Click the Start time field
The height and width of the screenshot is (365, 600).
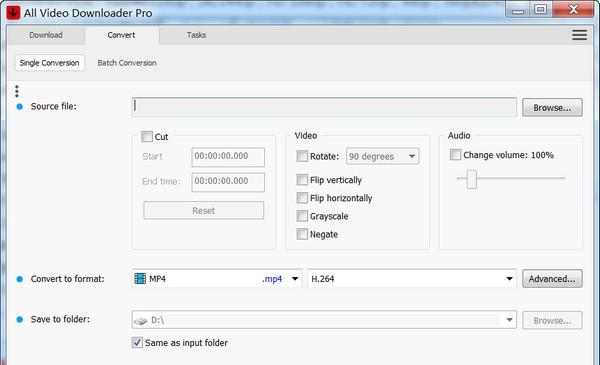pos(228,157)
